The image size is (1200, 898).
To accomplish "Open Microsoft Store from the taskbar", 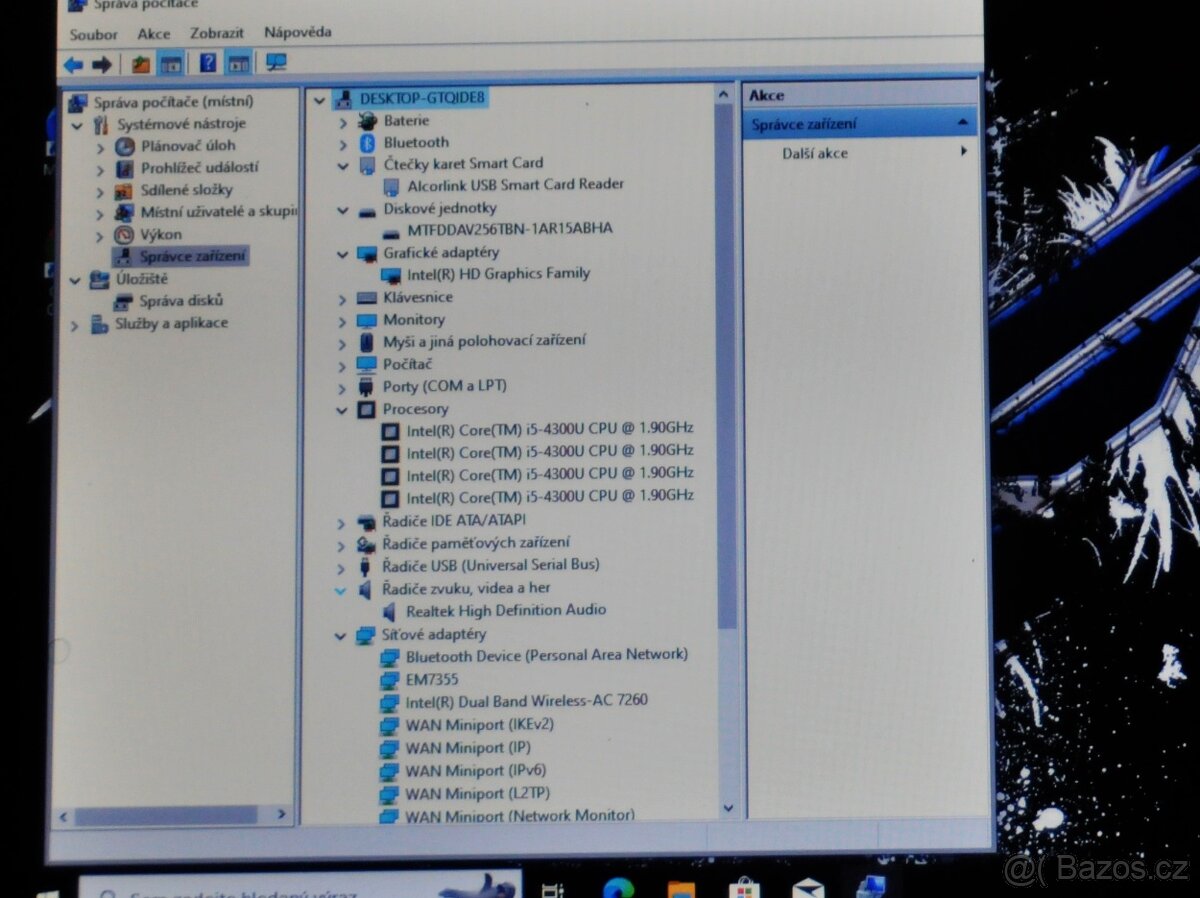I will click(742, 888).
